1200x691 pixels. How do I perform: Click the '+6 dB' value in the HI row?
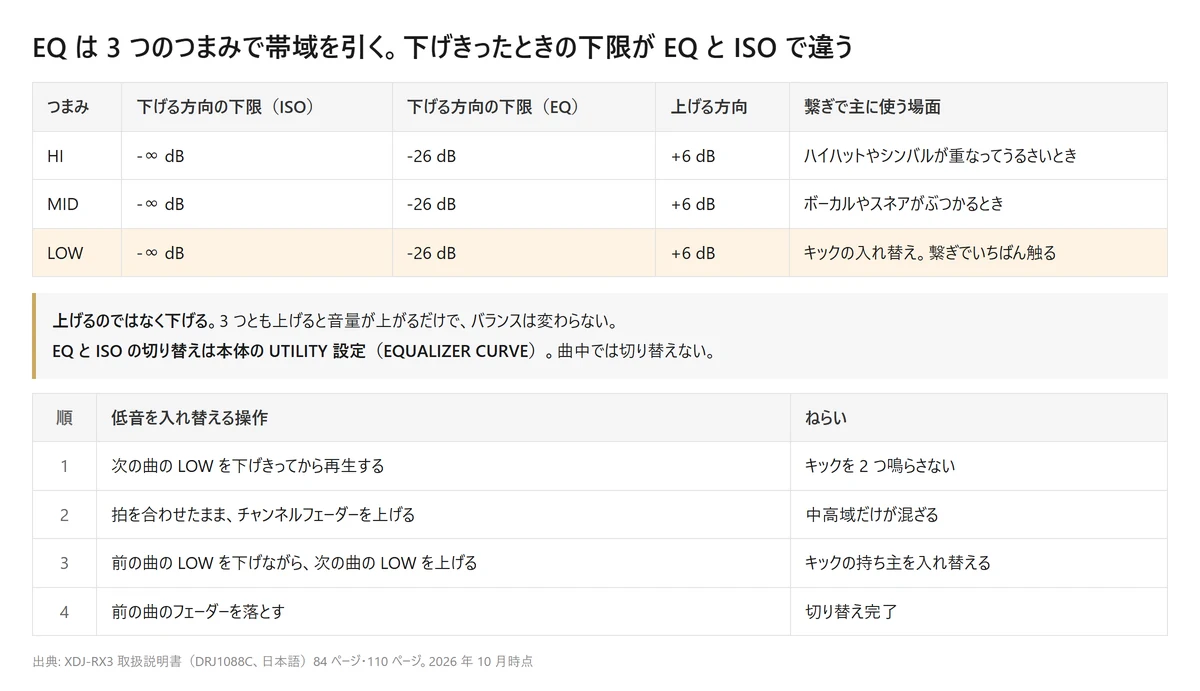tap(722, 156)
